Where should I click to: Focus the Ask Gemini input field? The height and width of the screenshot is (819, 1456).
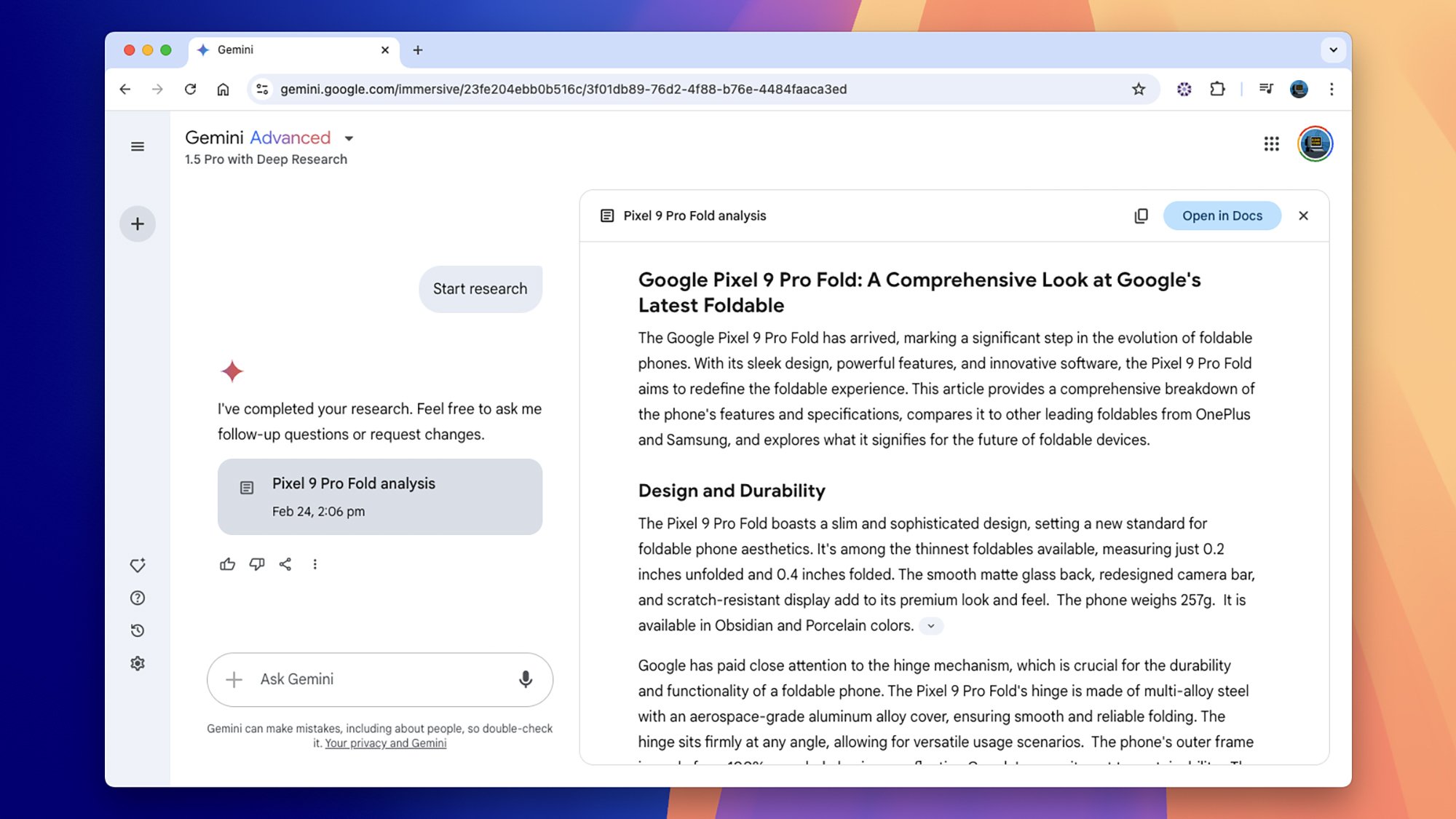click(x=380, y=679)
